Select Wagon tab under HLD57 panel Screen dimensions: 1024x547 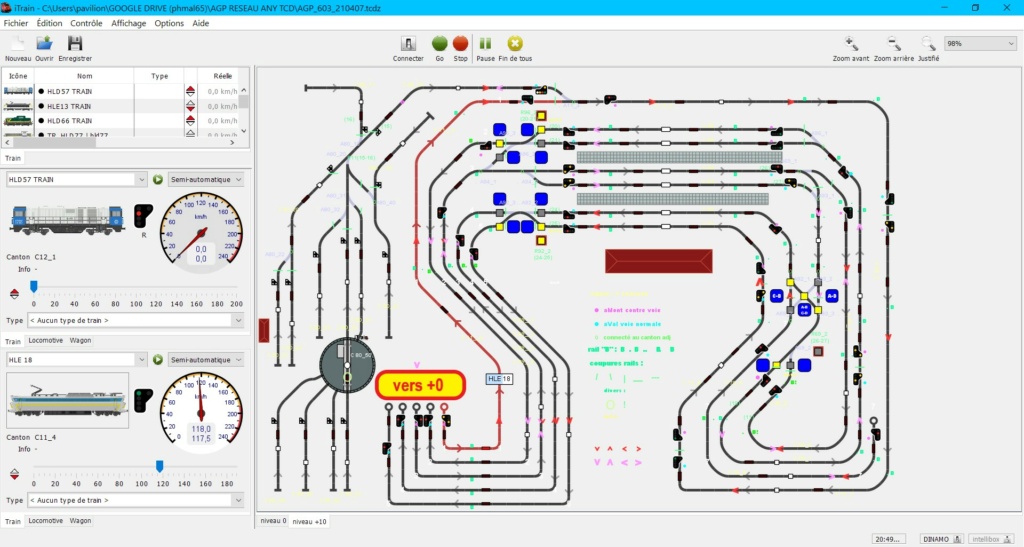point(80,341)
